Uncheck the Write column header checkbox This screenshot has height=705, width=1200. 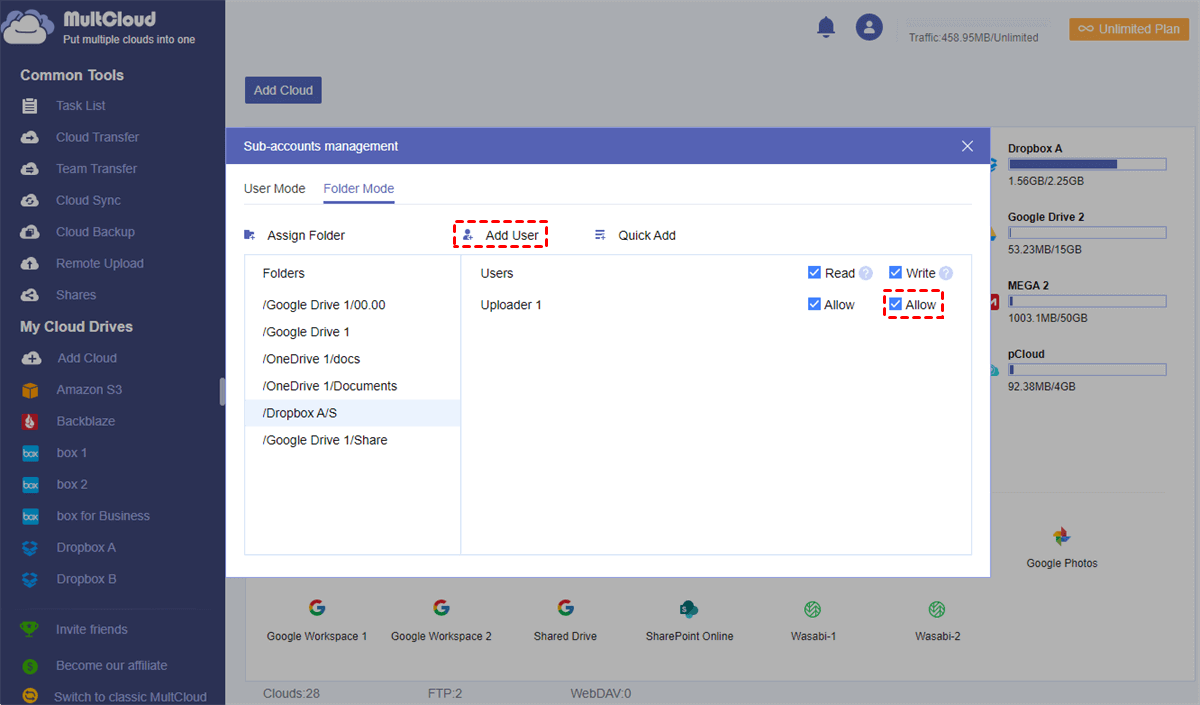(x=895, y=273)
